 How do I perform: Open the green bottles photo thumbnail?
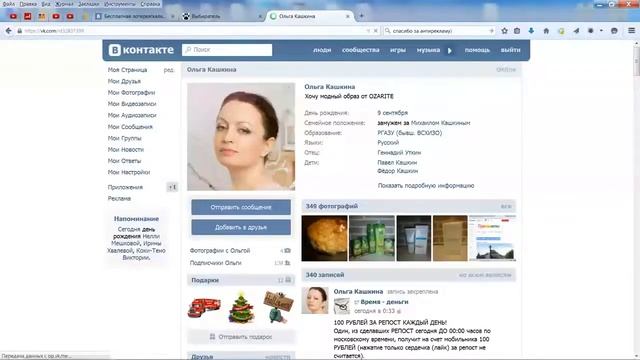(x=372, y=238)
